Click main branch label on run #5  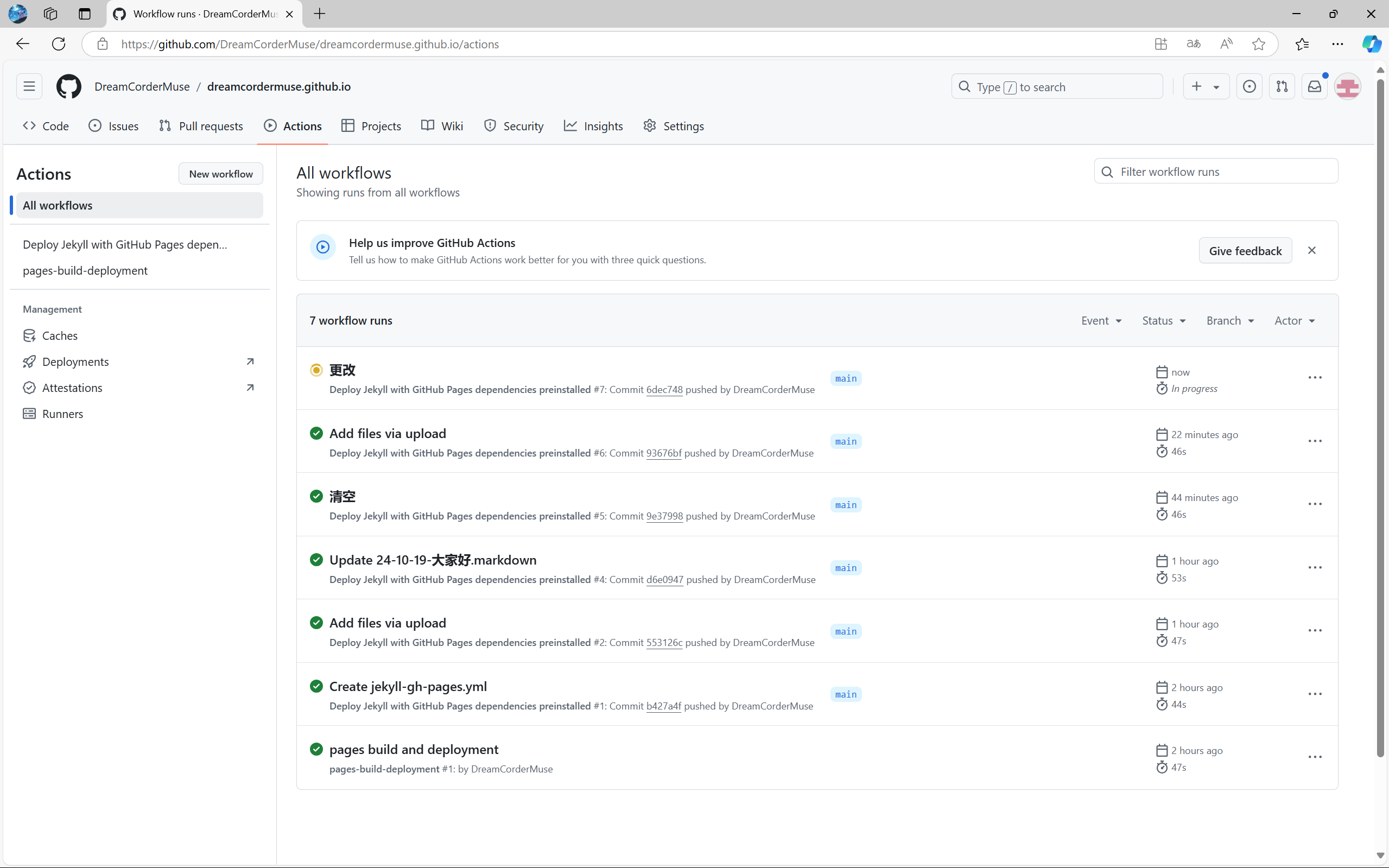coord(846,505)
